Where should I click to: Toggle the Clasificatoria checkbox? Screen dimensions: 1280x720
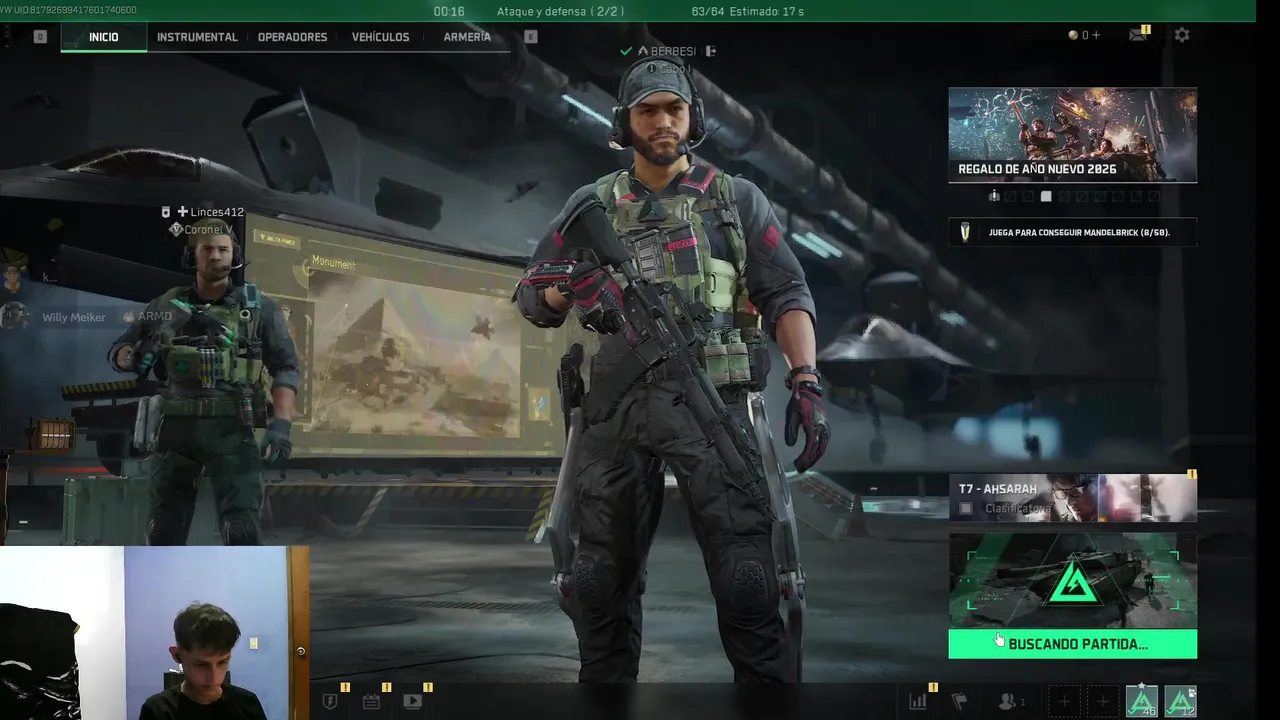point(965,509)
